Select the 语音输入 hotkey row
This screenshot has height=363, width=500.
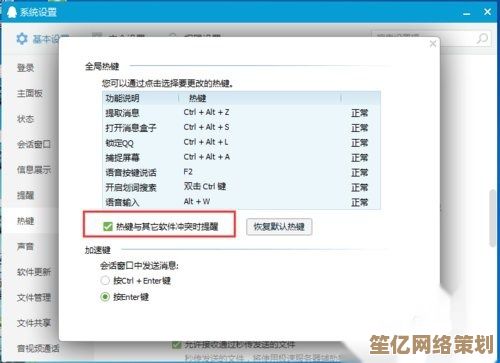point(241,202)
